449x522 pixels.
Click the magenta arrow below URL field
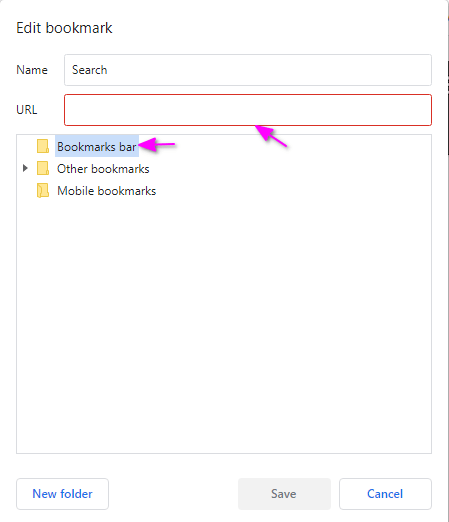(271, 135)
